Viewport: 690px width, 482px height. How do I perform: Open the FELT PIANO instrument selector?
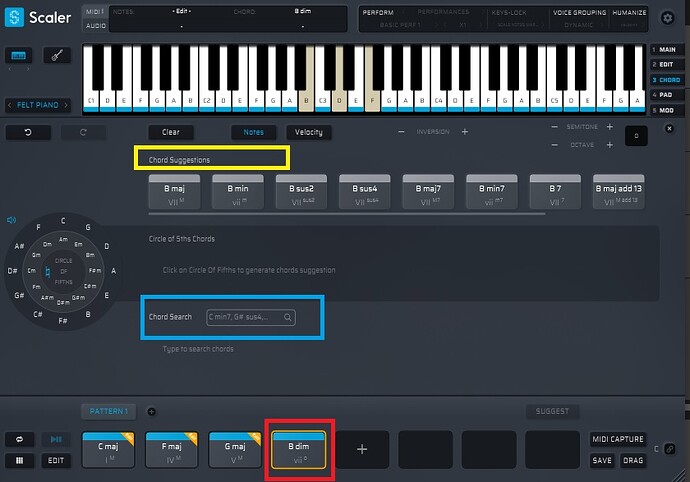pyautogui.click(x=38, y=105)
